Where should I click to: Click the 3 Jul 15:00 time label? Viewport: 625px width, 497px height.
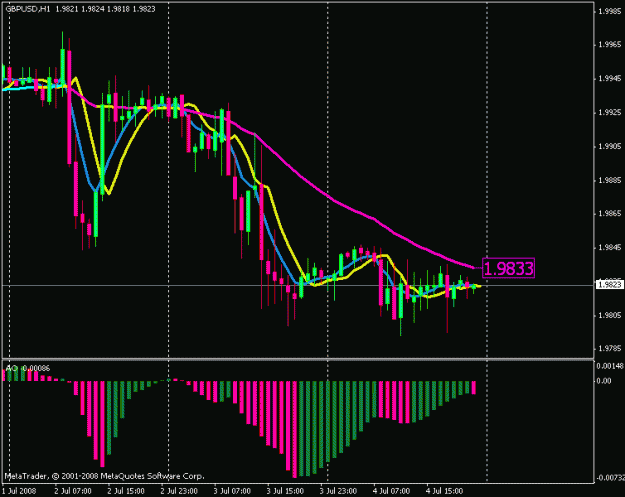point(285,491)
